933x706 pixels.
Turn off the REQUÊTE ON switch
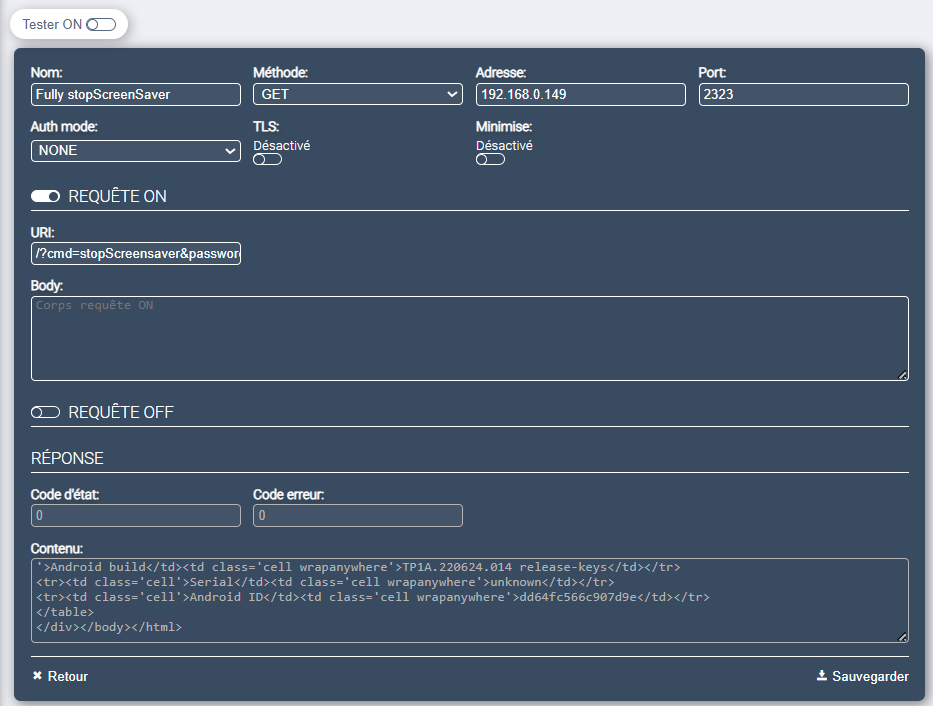click(x=46, y=196)
